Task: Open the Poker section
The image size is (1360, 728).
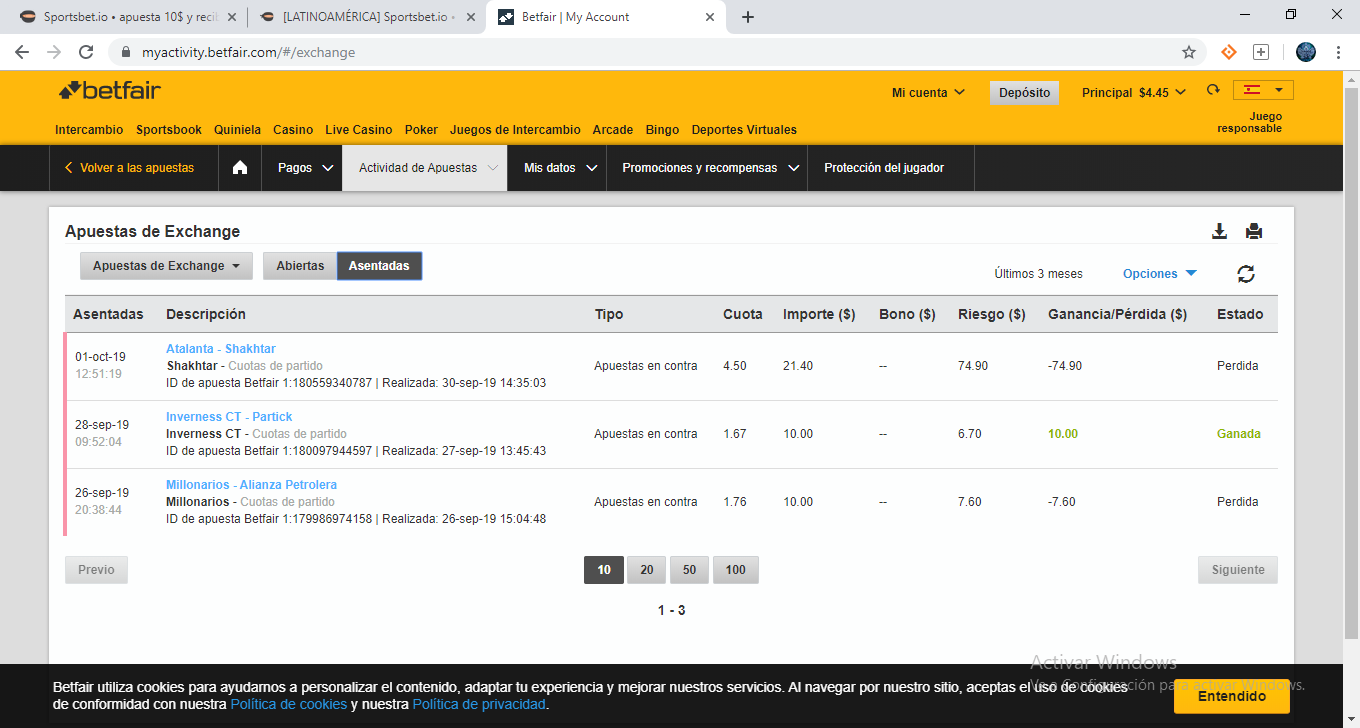Action: click(x=421, y=130)
